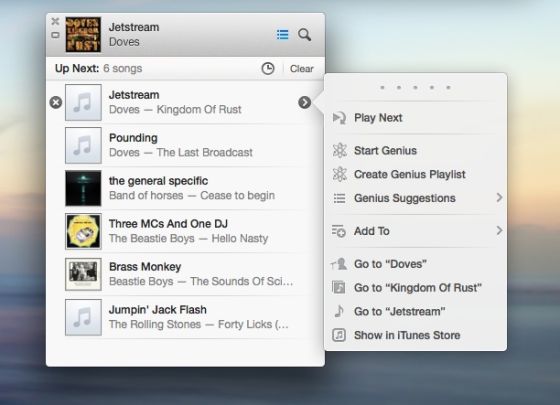Click the artist name Doves in header
Screen dimensions: 560x405
pyautogui.click(x=124, y=42)
